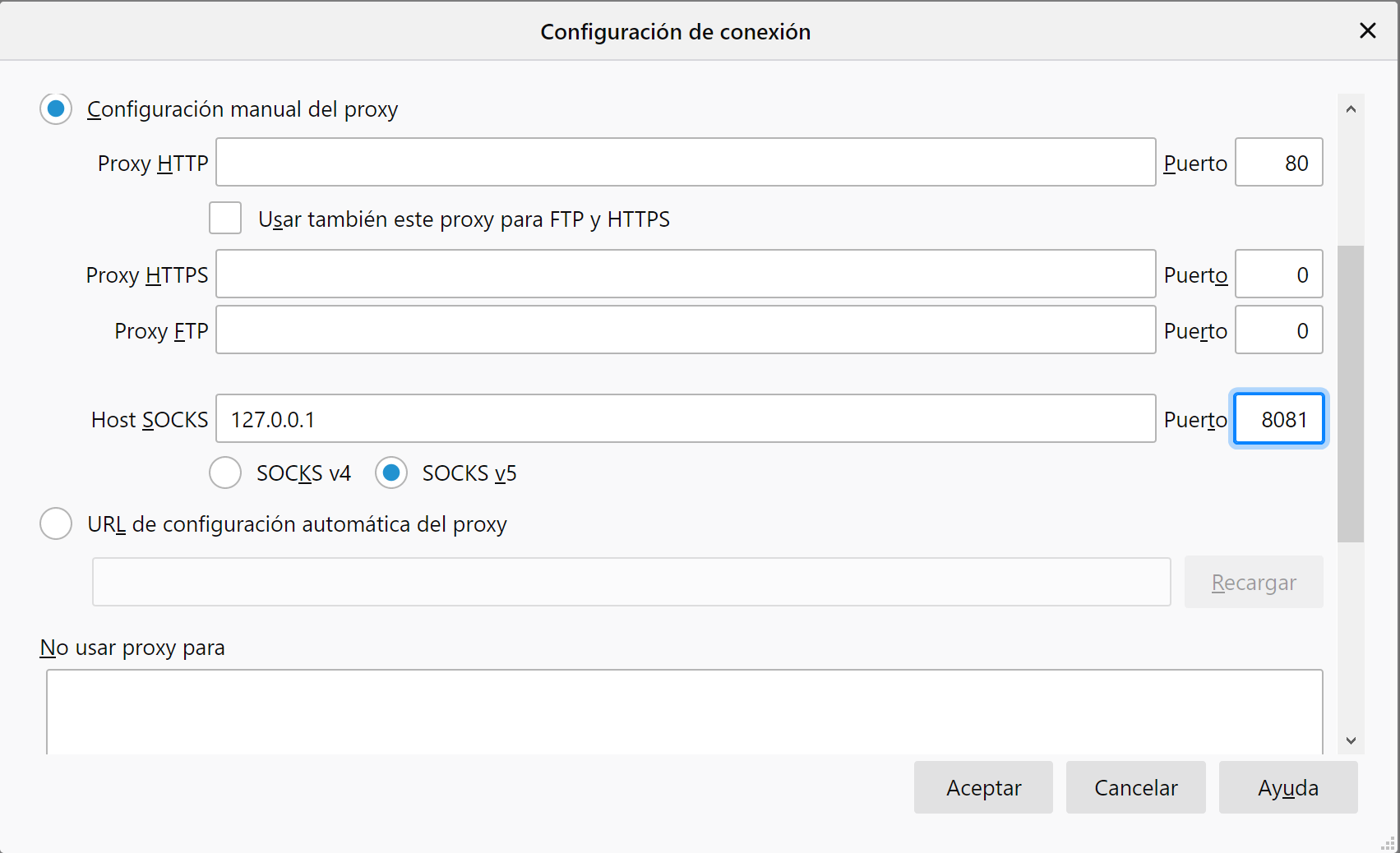
Task: Click the scroll down arrow
Action: [1351, 740]
